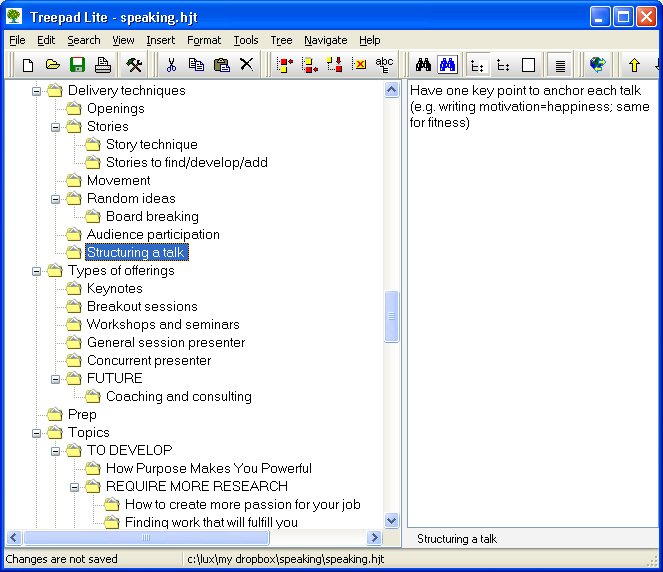Viewport: 663px width, 572px height.
Task: Click the Paste clipboard icon
Action: 221,65
